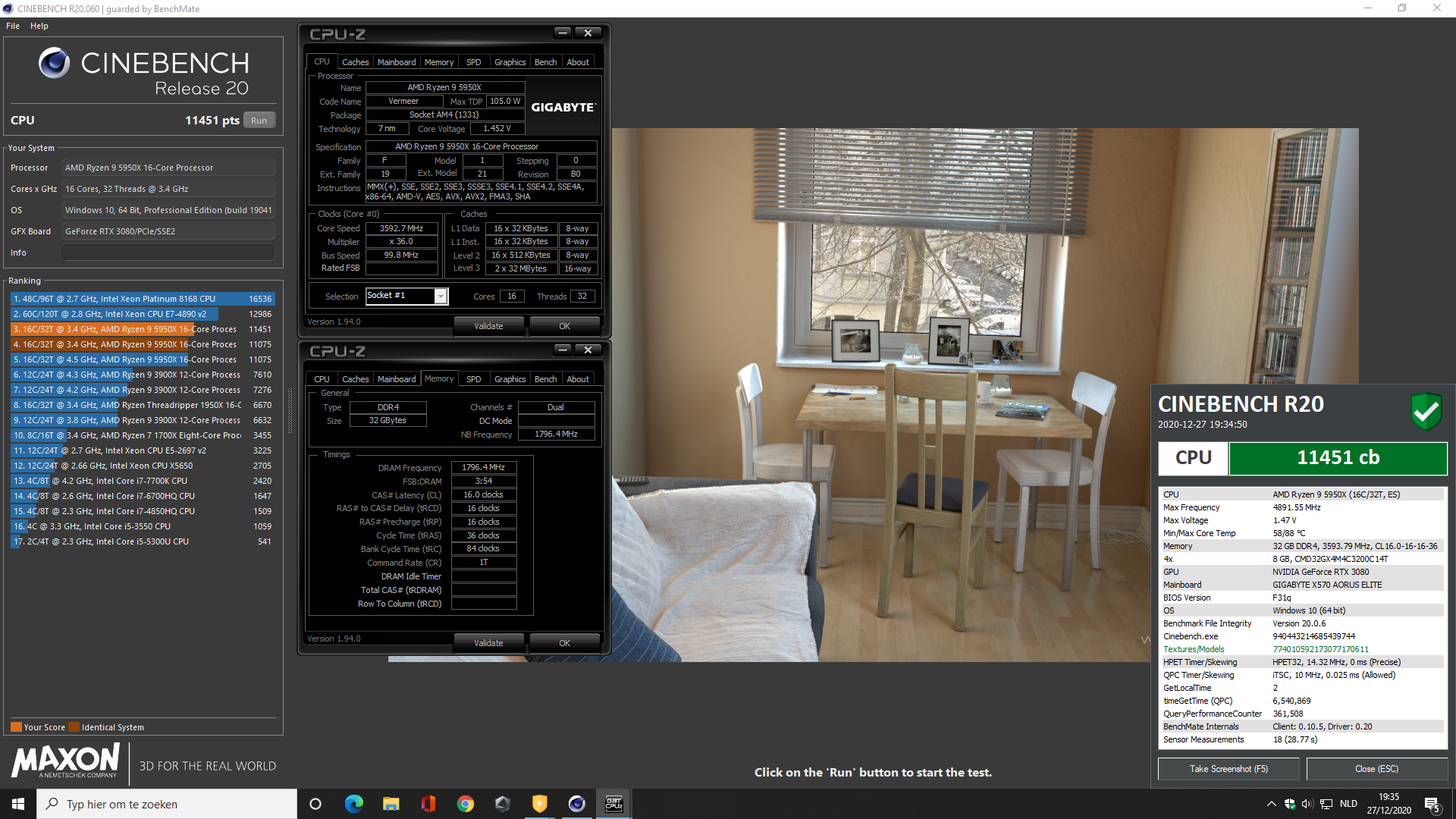Viewport: 1456px width, 819px height.
Task: Switch to Mainboard tab in the upper CPU-Z window
Action: click(x=397, y=62)
